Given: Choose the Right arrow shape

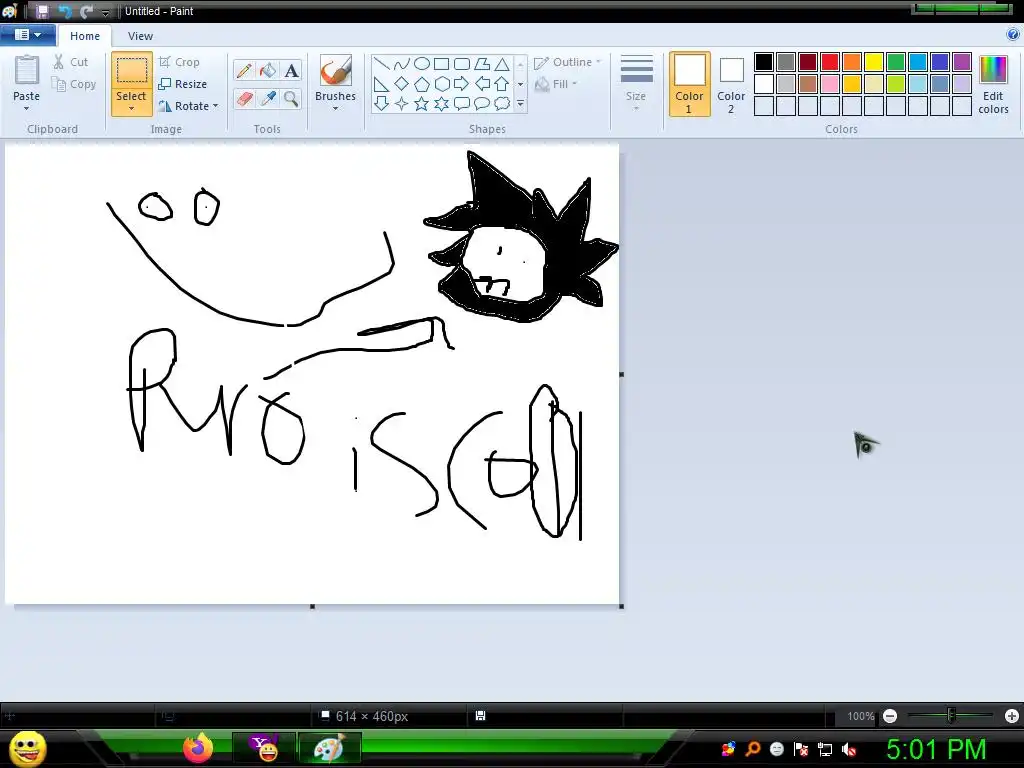Looking at the screenshot, I should point(462,84).
